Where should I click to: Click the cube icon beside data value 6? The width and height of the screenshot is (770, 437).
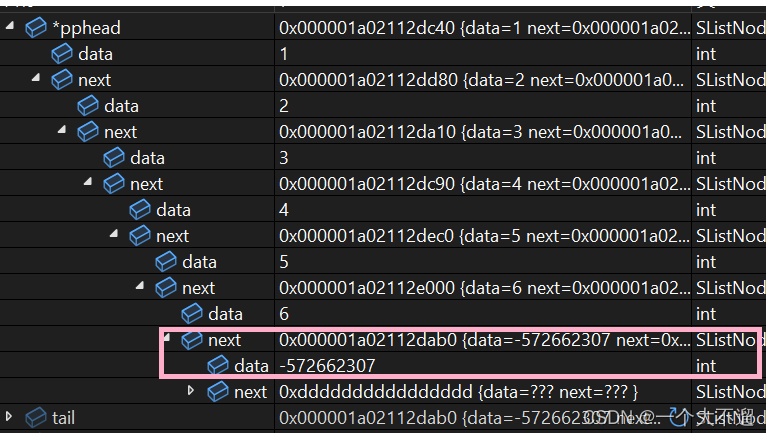point(192,314)
